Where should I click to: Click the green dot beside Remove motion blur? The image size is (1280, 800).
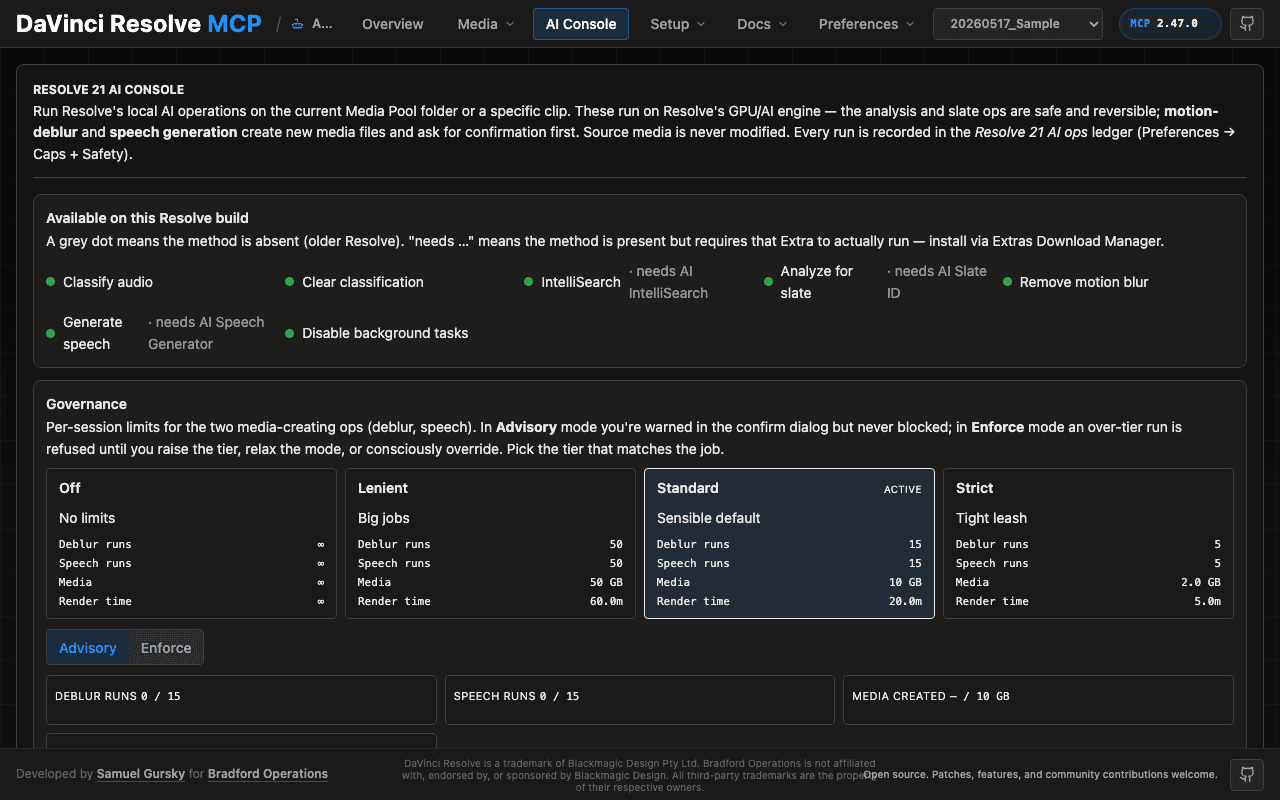tap(1007, 282)
